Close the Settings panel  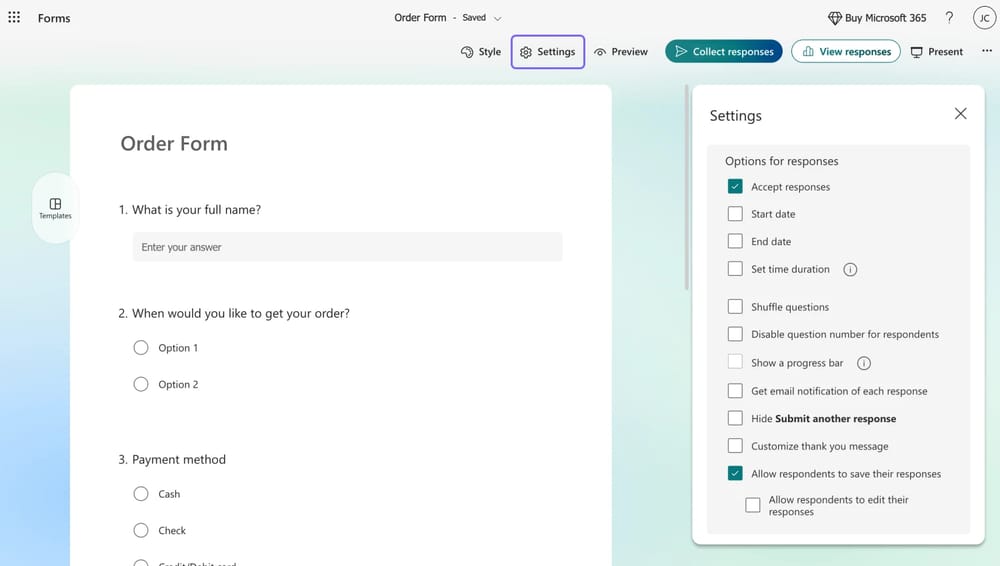click(960, 114)
